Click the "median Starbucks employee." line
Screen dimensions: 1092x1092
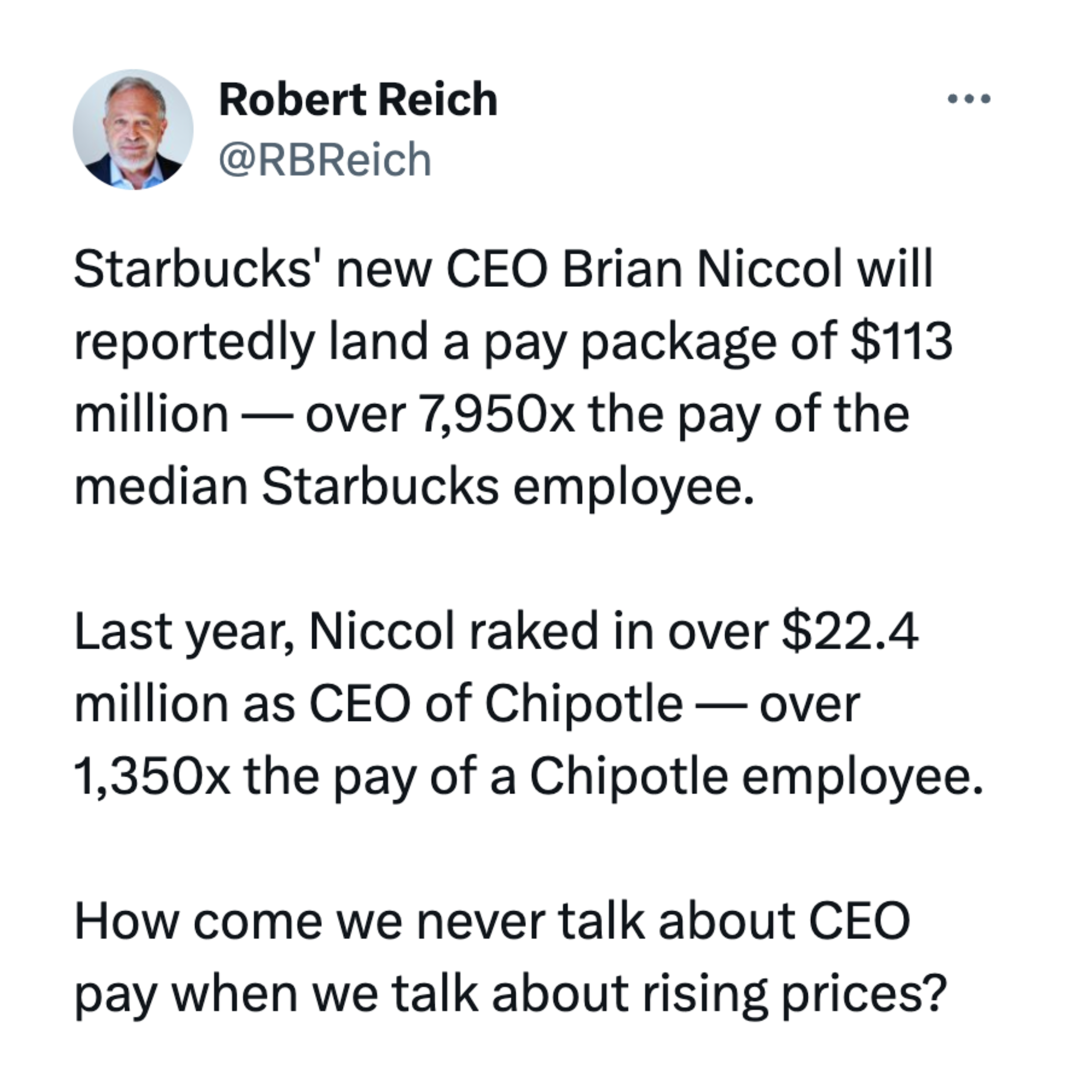click(414, 487)
